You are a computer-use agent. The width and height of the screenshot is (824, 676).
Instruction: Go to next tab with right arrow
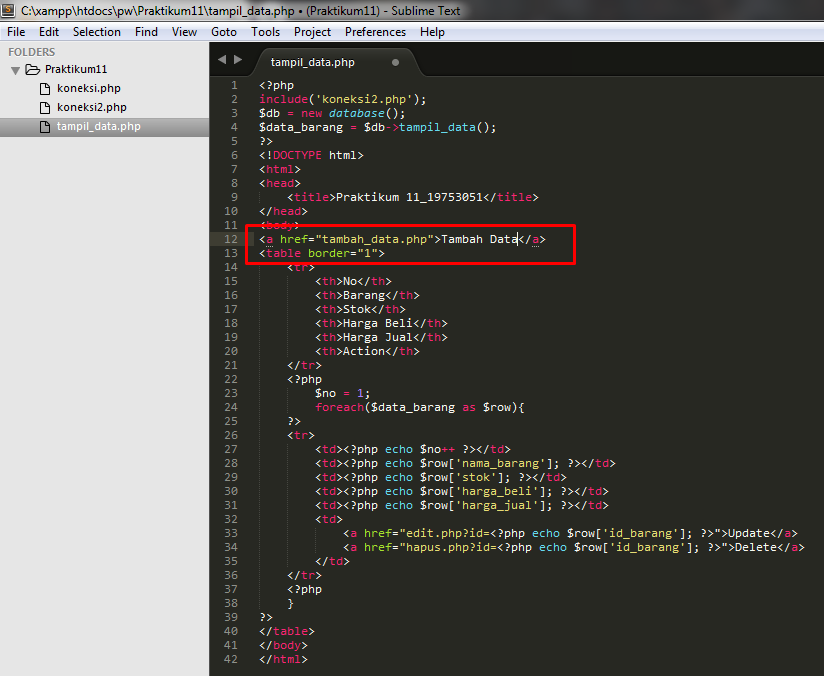tap(238, 59)
